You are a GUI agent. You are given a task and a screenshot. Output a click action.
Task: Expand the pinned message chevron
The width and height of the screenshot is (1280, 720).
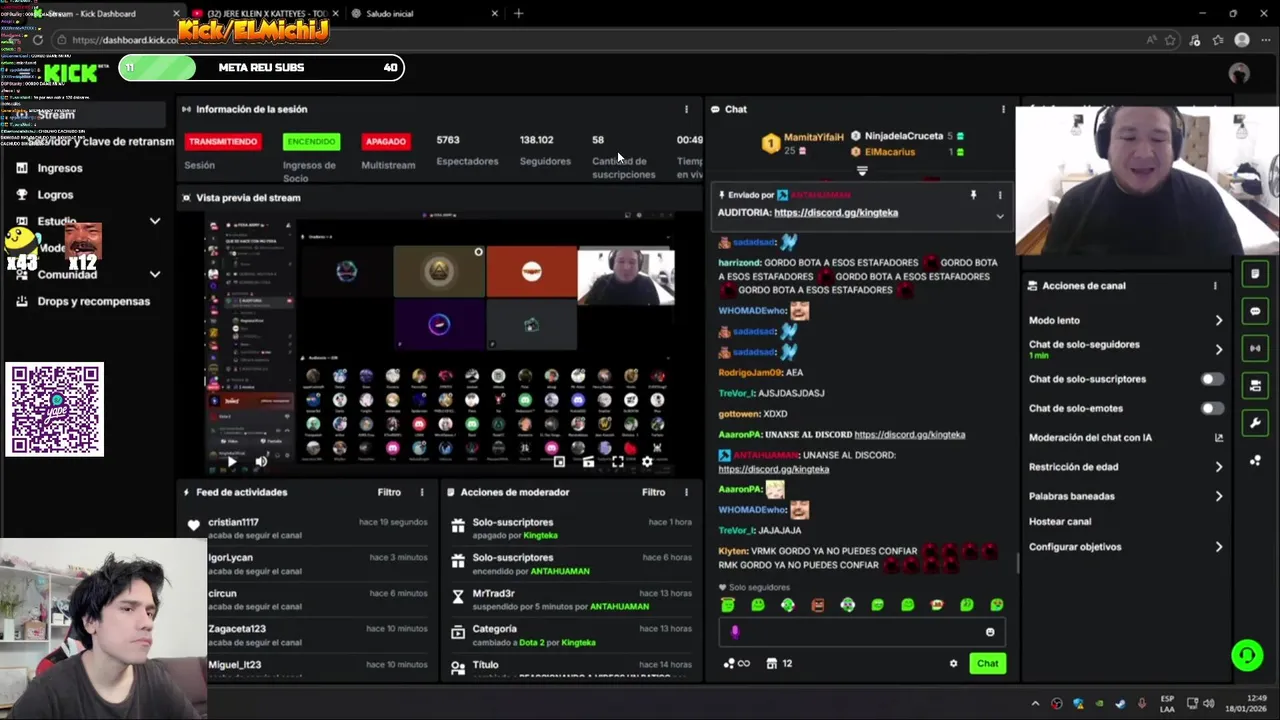point(999,216)
